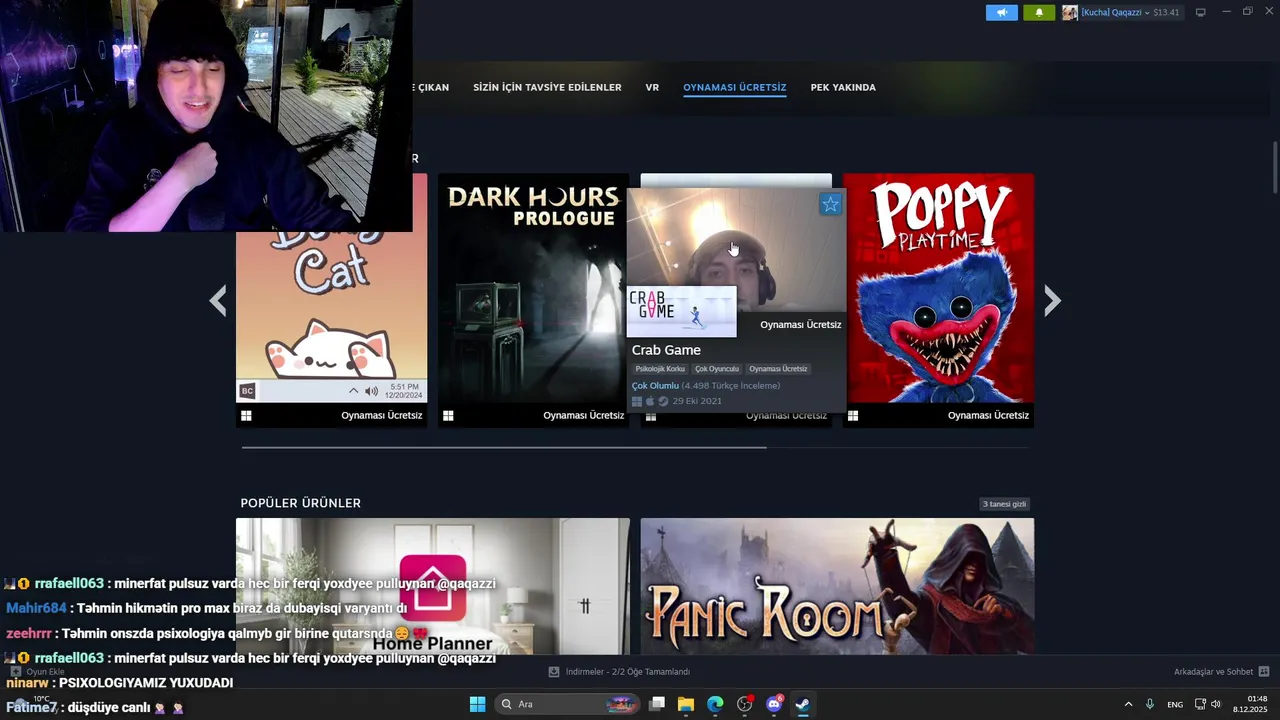Open the Windows Start menu
The image size is (1280, 720).
[477, 704]
